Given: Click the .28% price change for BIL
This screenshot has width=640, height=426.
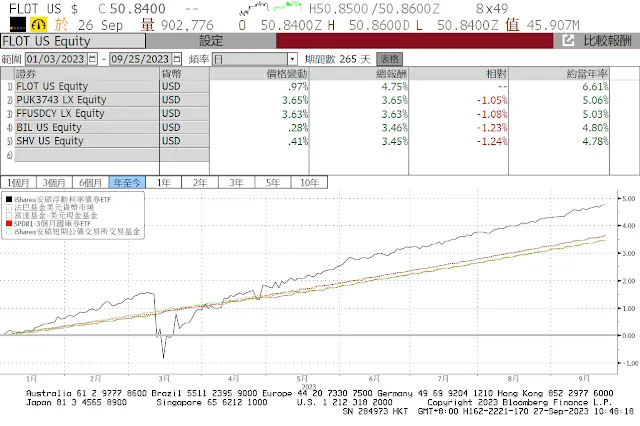Looking at the screenshot, I should pyautogui.click(x=298, y=128).
